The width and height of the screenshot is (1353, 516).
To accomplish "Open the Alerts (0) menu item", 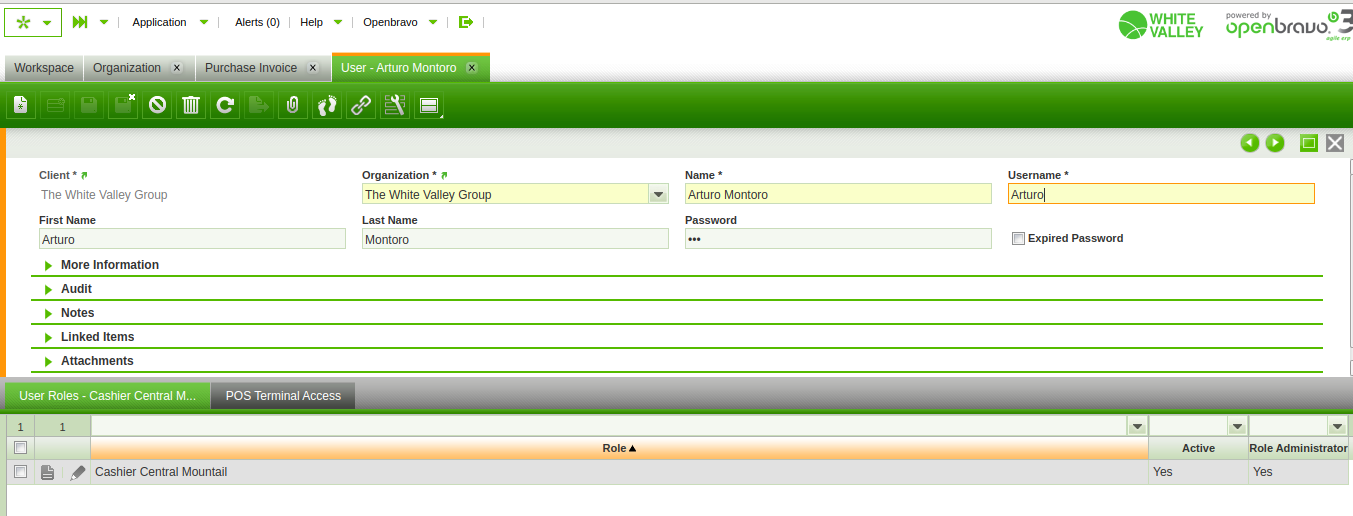I will (x=257, y=22).
